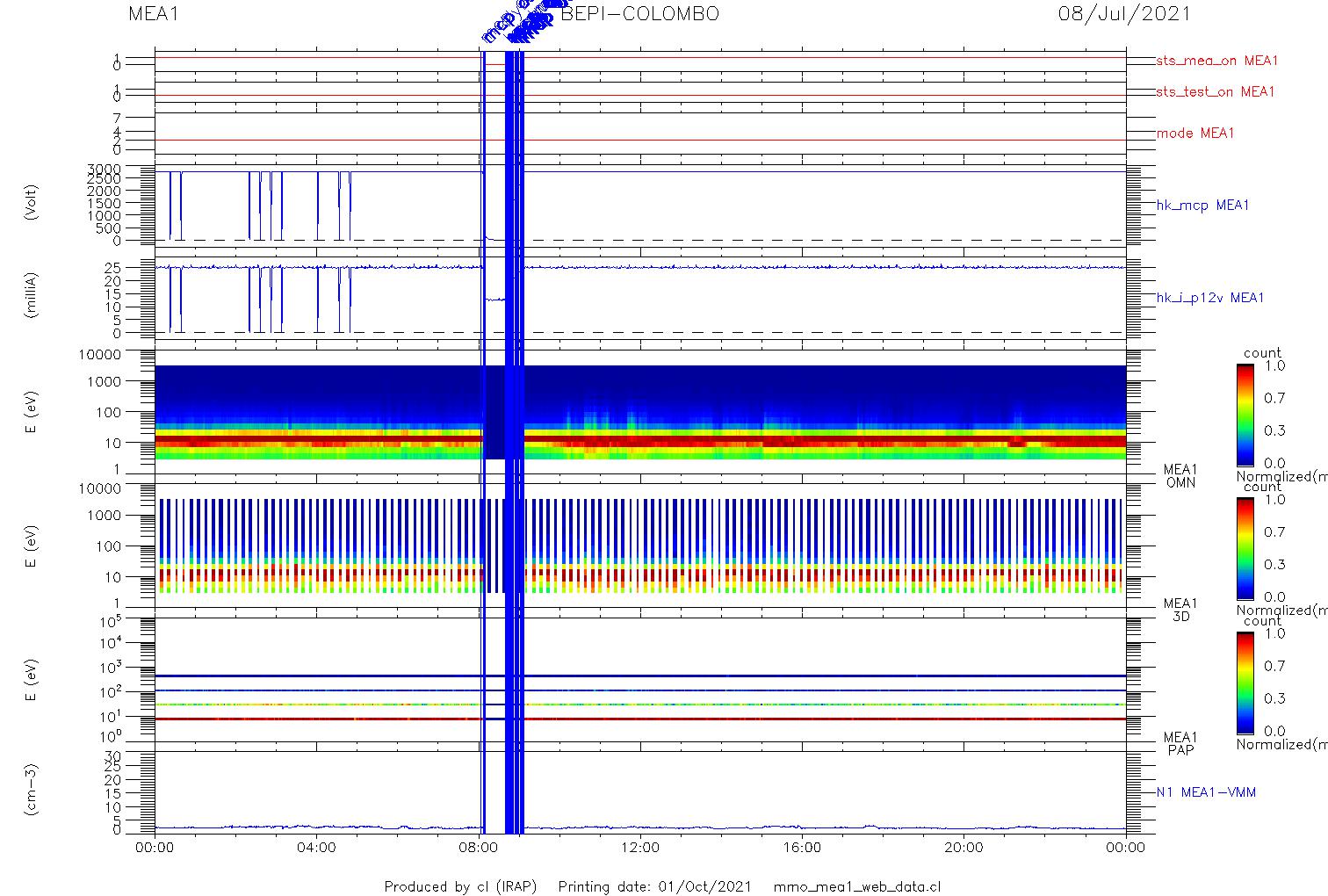Select the sts_test_on MEA1 legend label
Screen dimensions: 1328x896
[1215, 91]
